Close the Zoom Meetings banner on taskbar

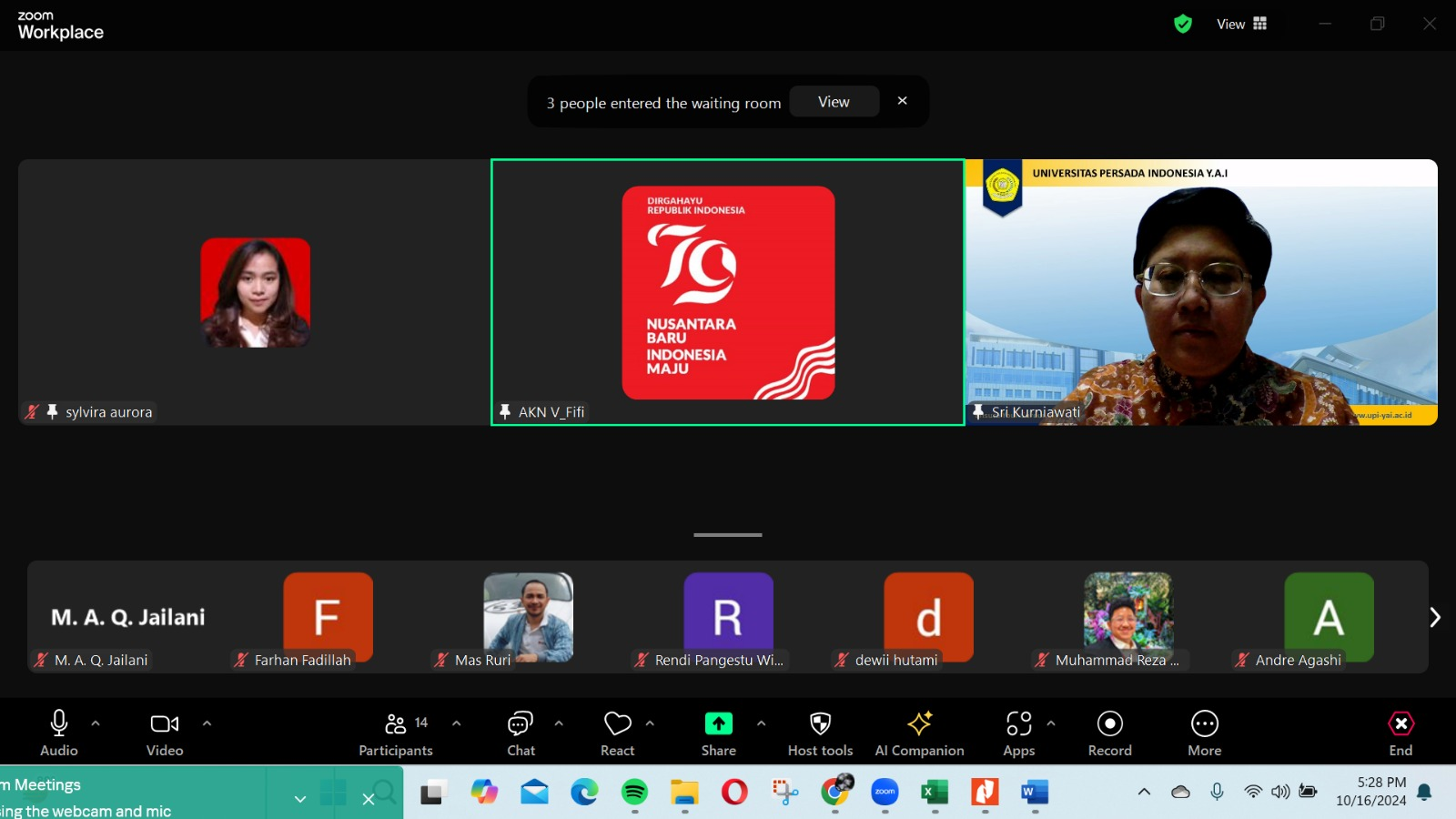click(x=369, y=799)
